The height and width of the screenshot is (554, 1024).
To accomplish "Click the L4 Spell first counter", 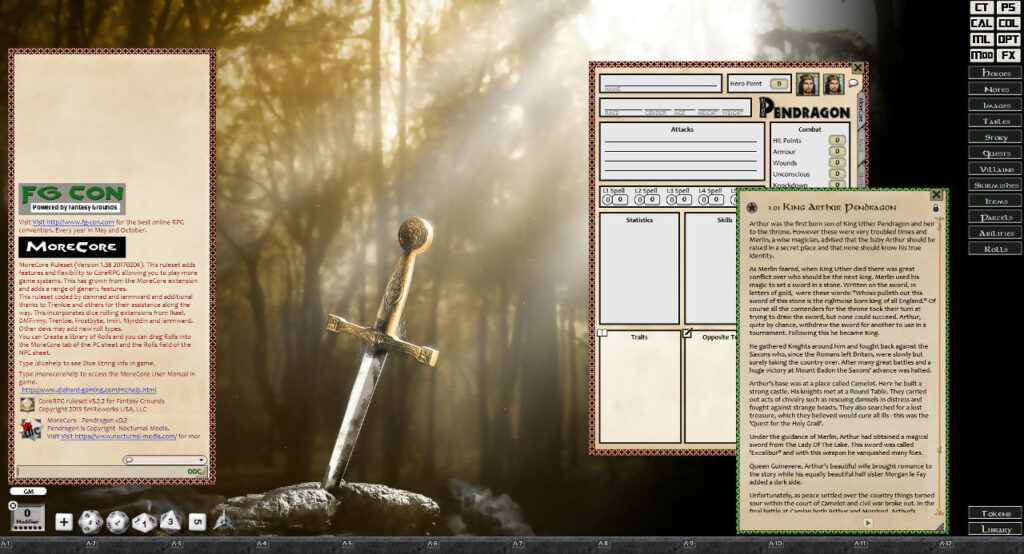I will pyautogui.click(x=703, y=199).
